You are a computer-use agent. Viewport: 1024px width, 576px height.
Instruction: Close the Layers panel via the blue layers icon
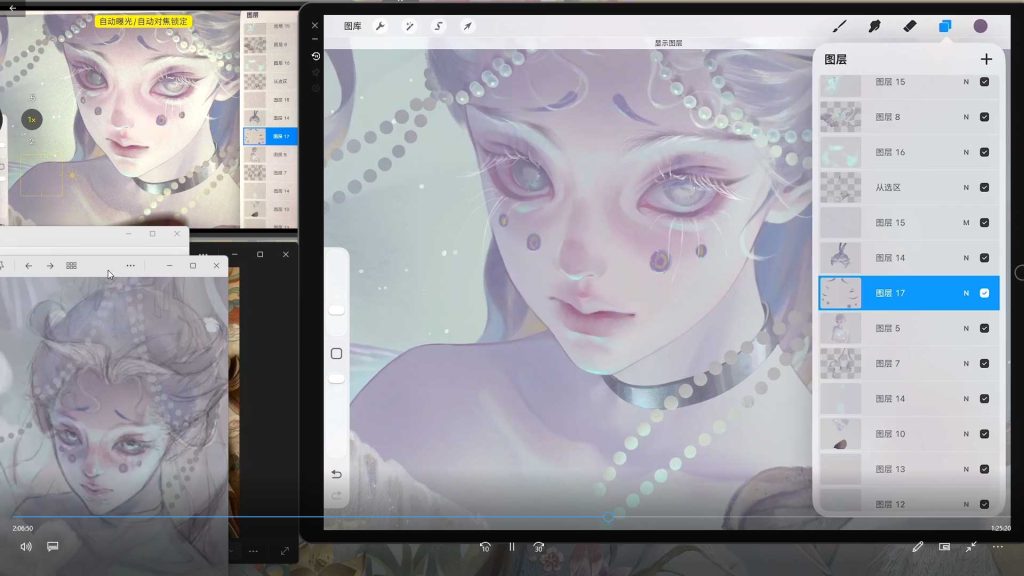tap(945, 26)
